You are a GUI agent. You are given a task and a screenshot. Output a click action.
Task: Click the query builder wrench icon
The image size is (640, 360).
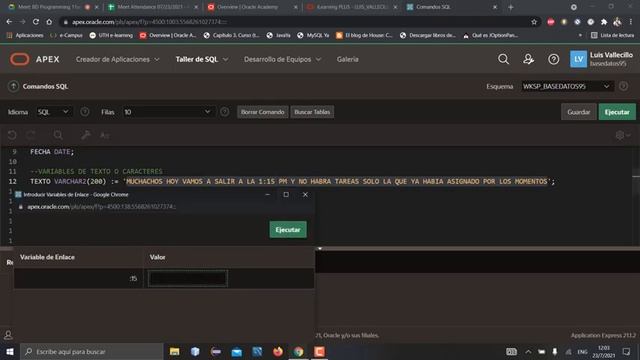click(x=85, y=135)
